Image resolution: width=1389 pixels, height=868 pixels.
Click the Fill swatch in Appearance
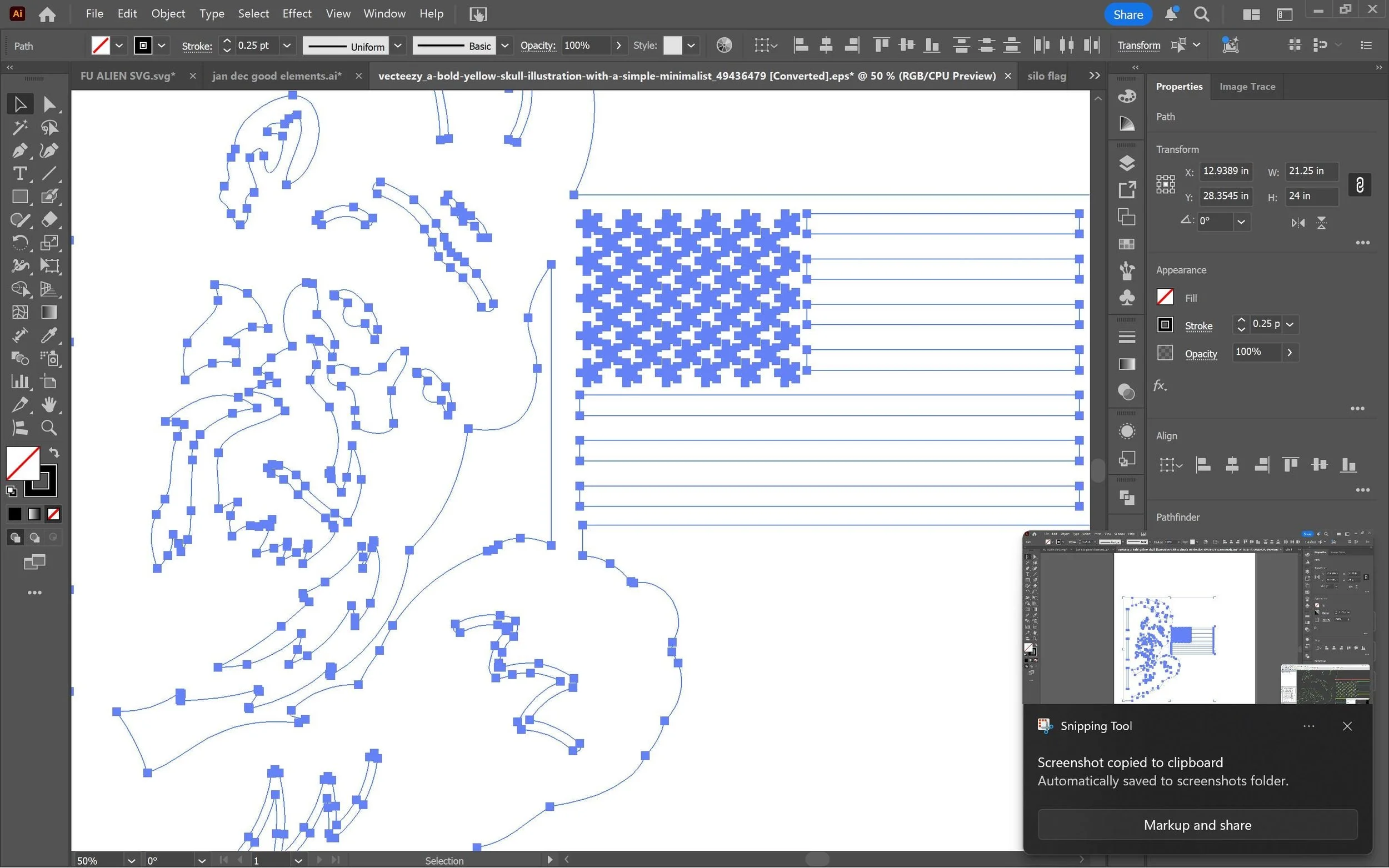pos(1165,297)
